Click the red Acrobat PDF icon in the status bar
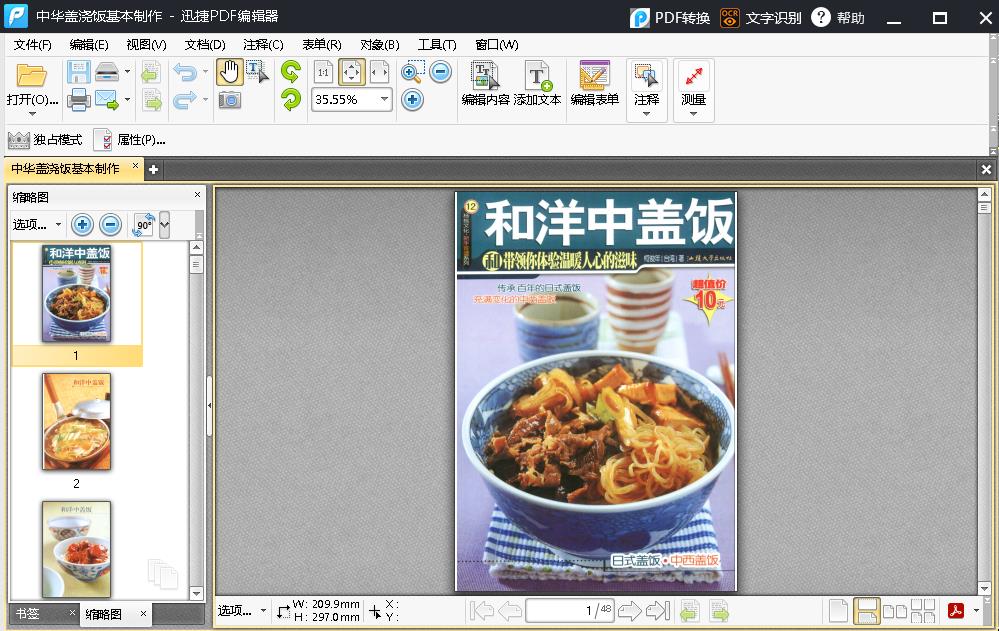This screenshot has height=631, width=999. coord(956,611)
